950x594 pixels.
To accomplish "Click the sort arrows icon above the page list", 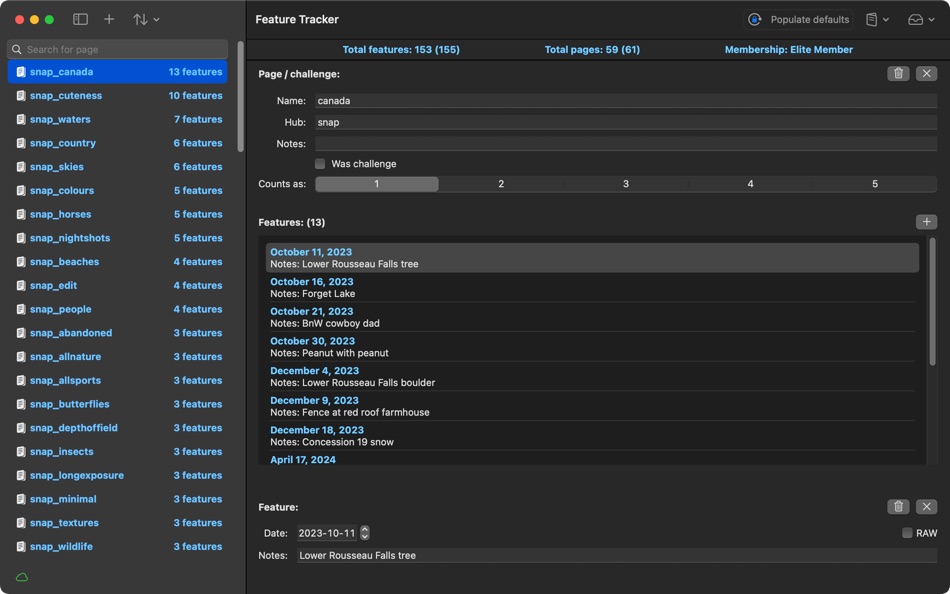I will [x=139, y=18].
